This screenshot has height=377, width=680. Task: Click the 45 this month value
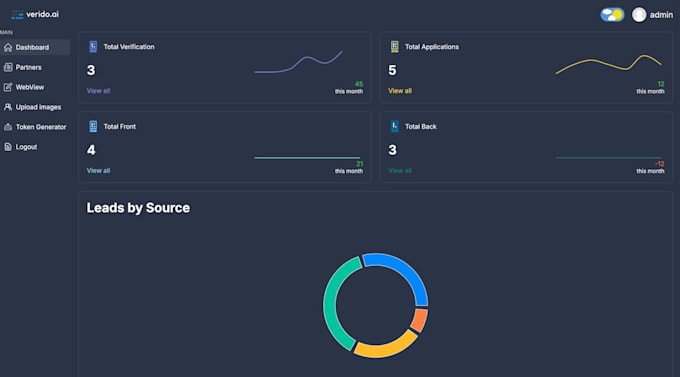[x=359, y=84]
